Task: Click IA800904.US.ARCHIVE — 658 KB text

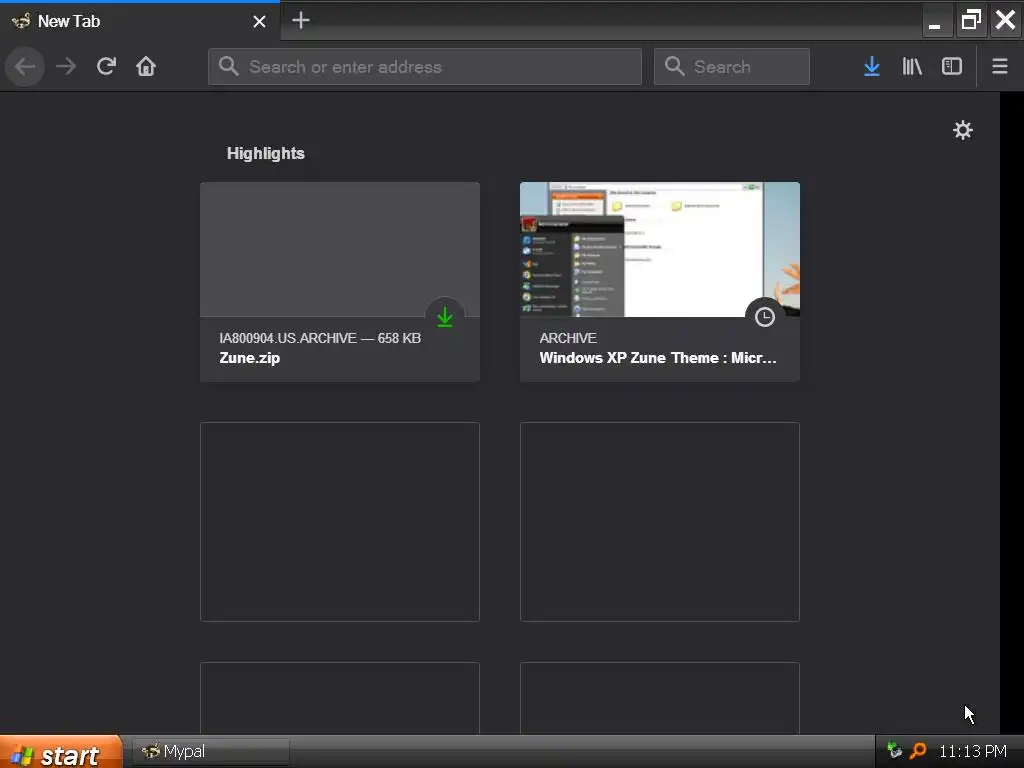Action: [320, 338]
